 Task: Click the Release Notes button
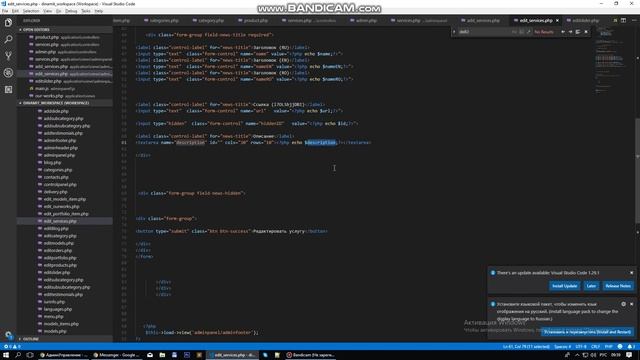click(x=618, y=286)
